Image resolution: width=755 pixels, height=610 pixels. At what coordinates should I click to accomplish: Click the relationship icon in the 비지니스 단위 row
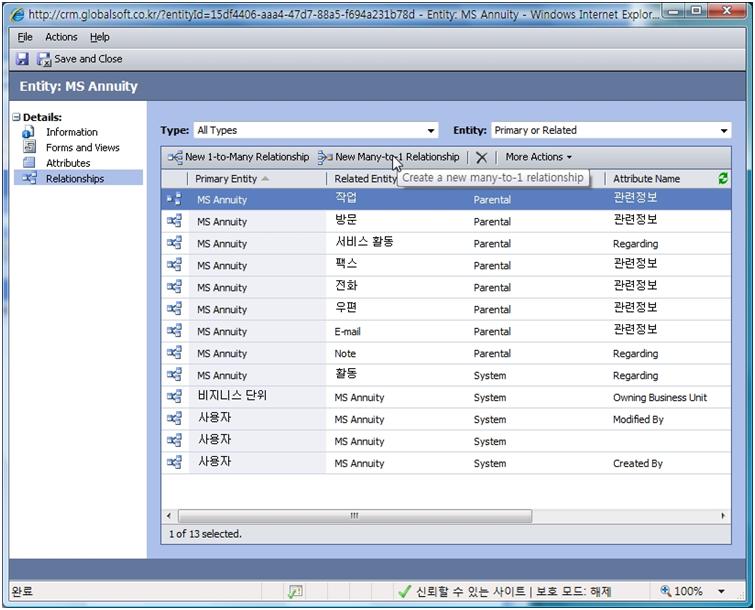coord(174,397)
